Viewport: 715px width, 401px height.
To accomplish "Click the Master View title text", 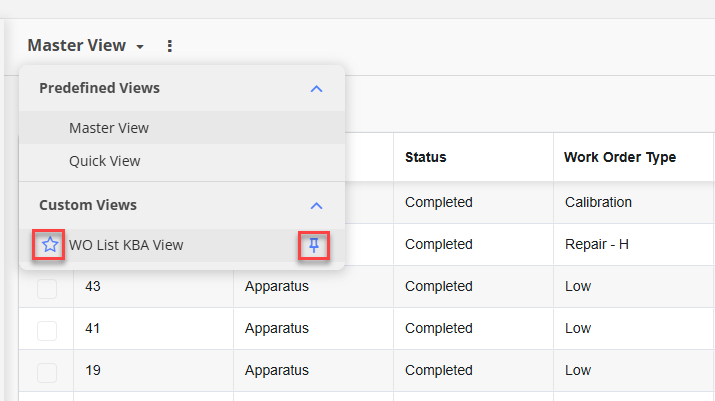I will click(x=77, y=46).
